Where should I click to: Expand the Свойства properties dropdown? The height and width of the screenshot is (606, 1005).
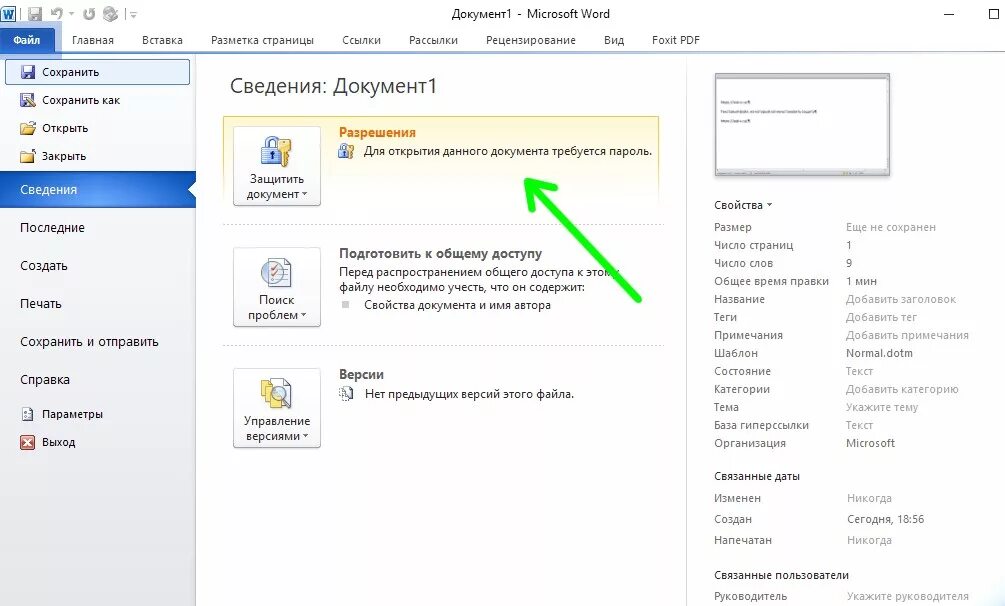tap(743, 205)
